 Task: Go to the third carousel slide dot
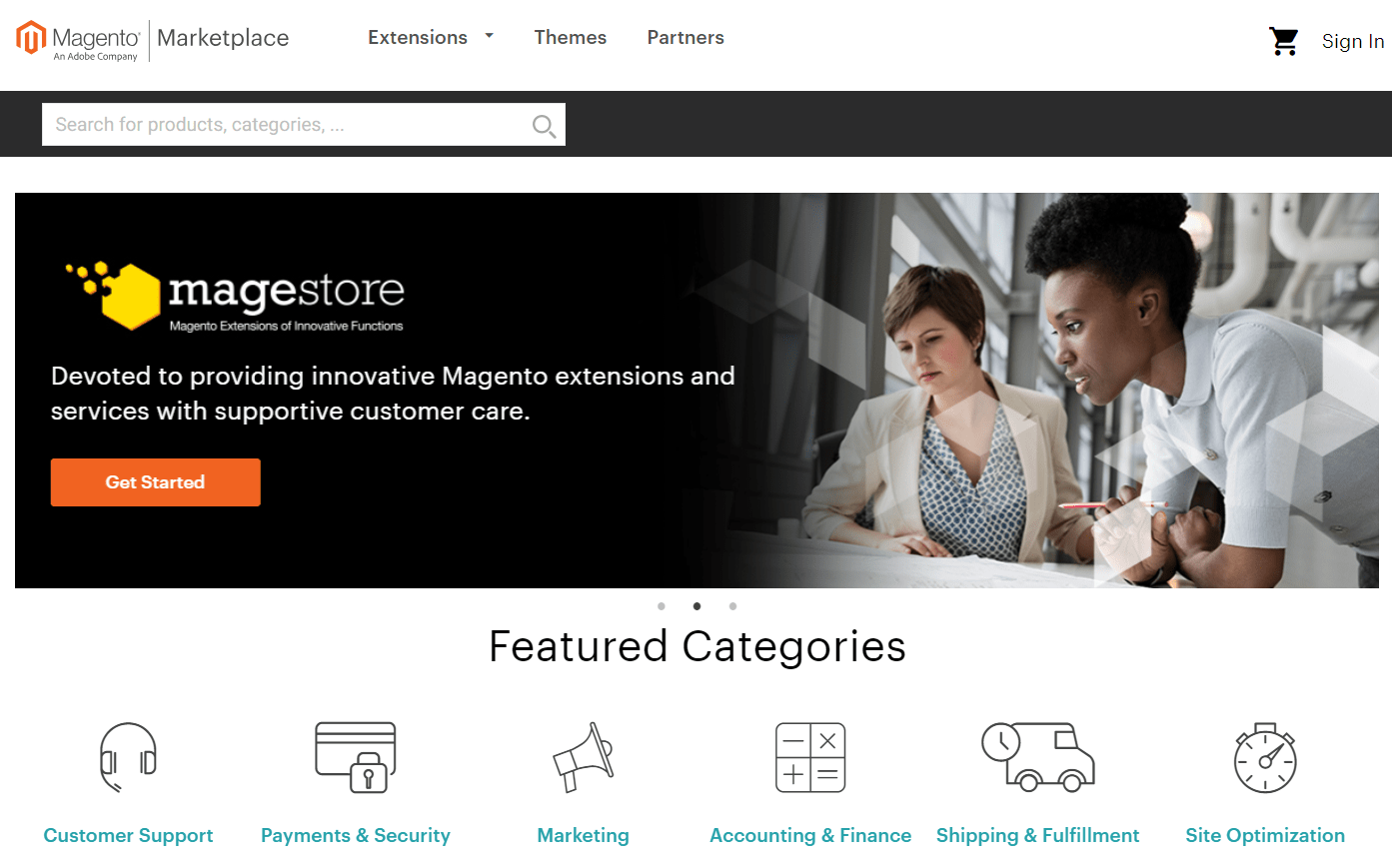pos(732,606)
